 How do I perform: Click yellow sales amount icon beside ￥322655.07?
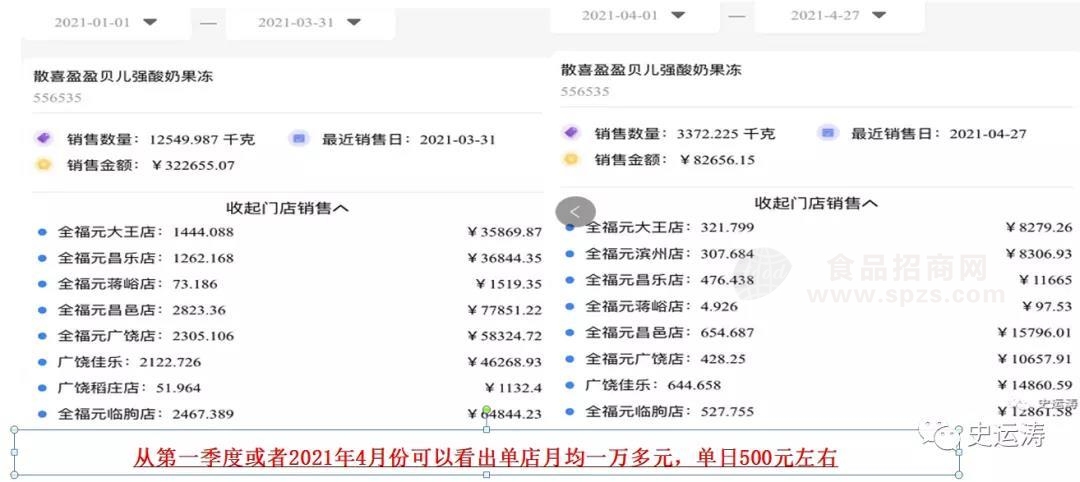[x=43, y=164]
